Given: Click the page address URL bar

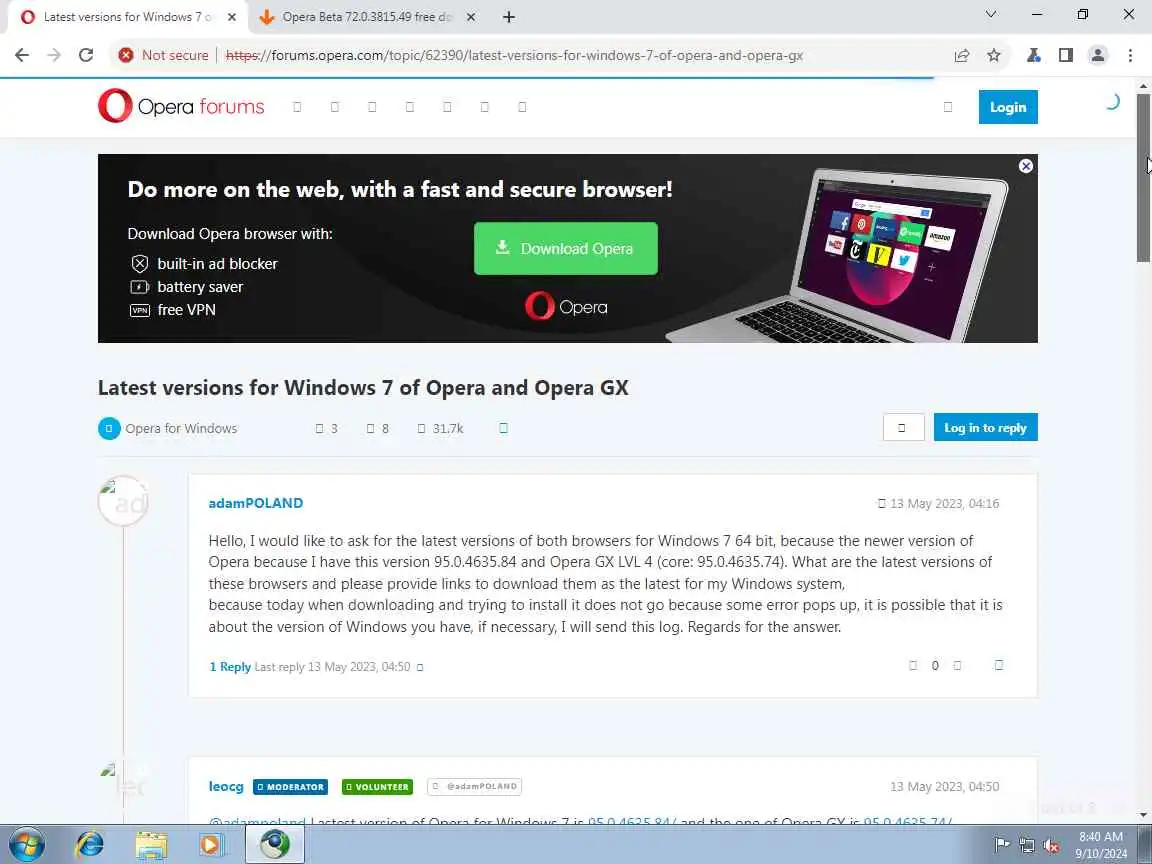Looking at the screenshot, I should click(x=514, y=55).
